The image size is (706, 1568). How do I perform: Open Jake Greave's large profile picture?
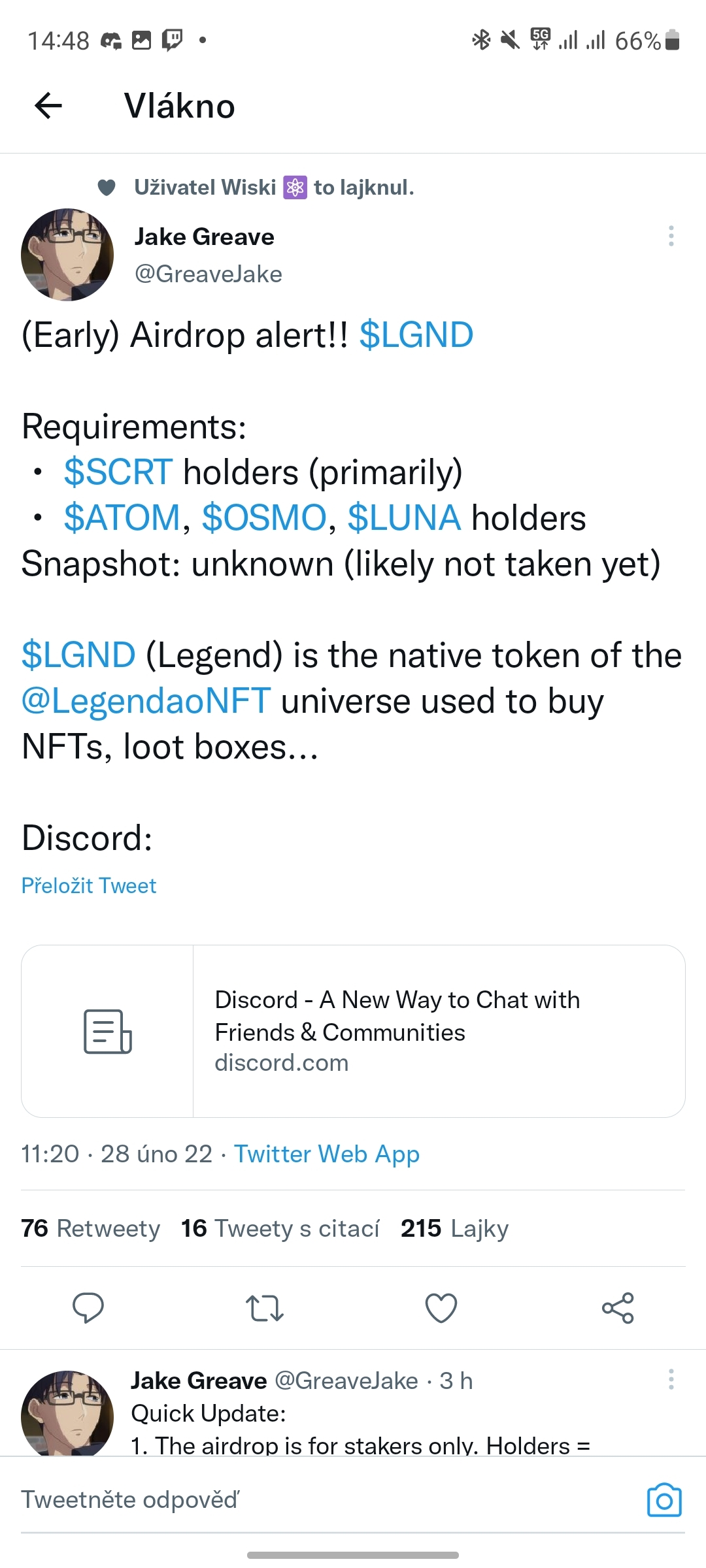[67, 255]
